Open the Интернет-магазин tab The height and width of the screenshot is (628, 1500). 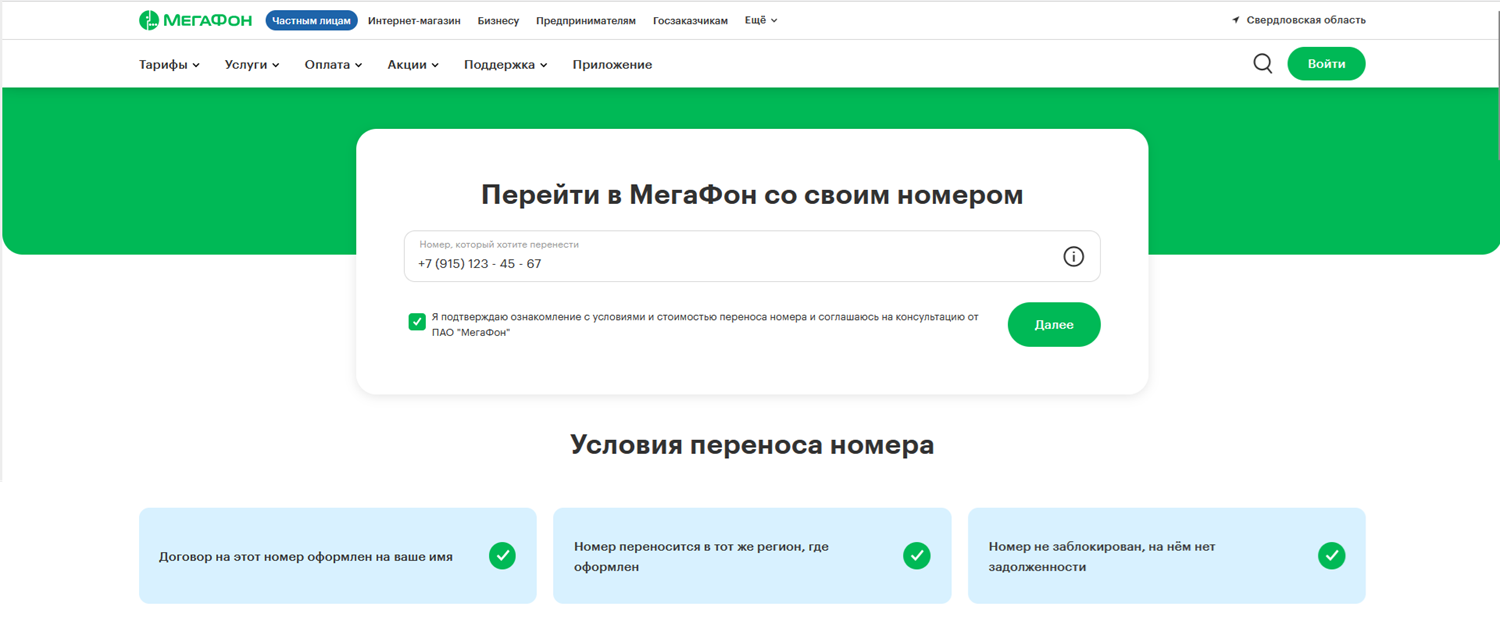pyautogui.click(x=414, y=20)
